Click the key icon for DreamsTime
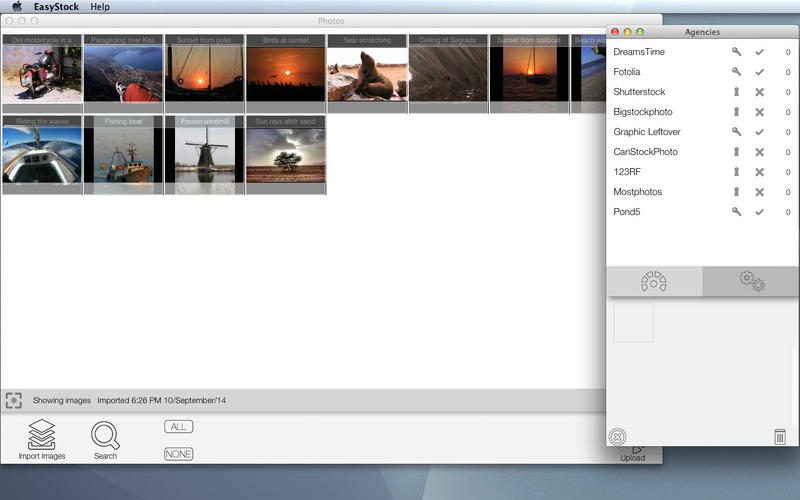This screenshot has height=500, width=800. (736, 52)
